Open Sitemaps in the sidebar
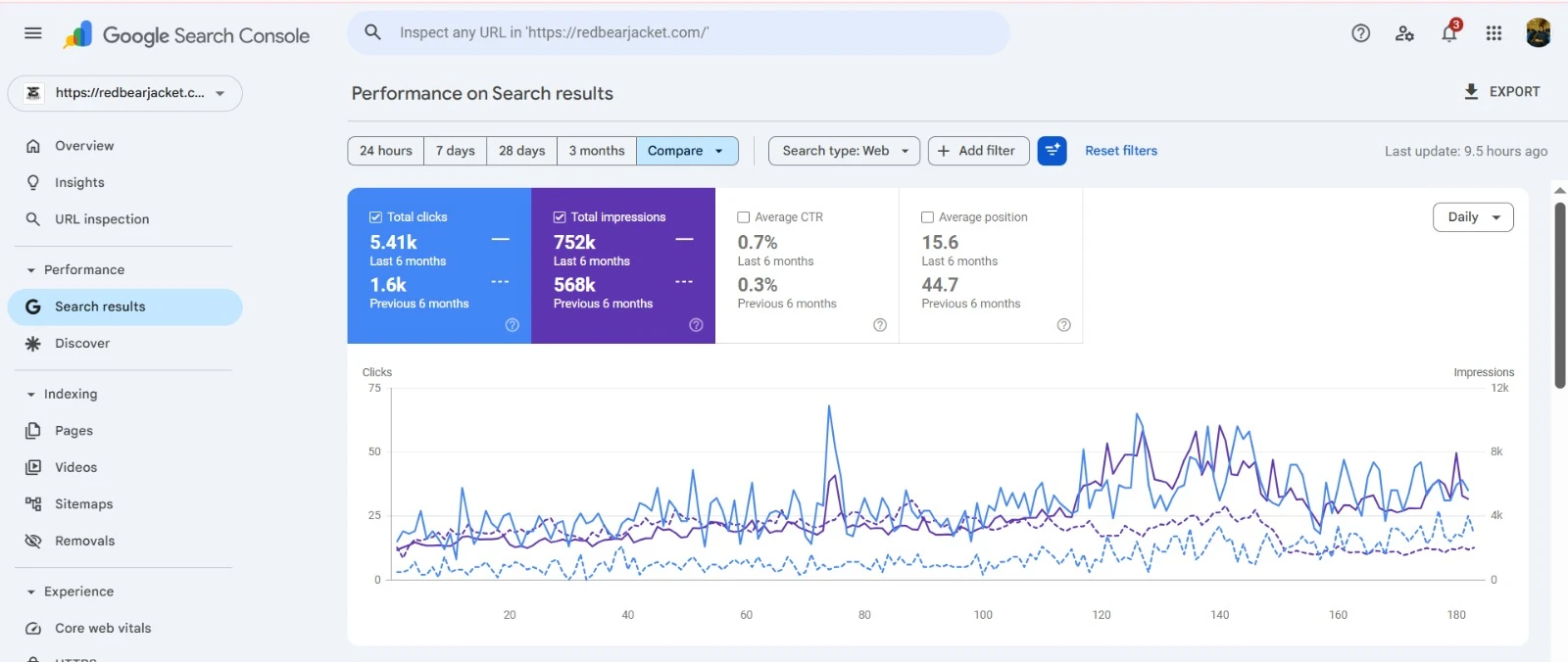 click(124, 504)
